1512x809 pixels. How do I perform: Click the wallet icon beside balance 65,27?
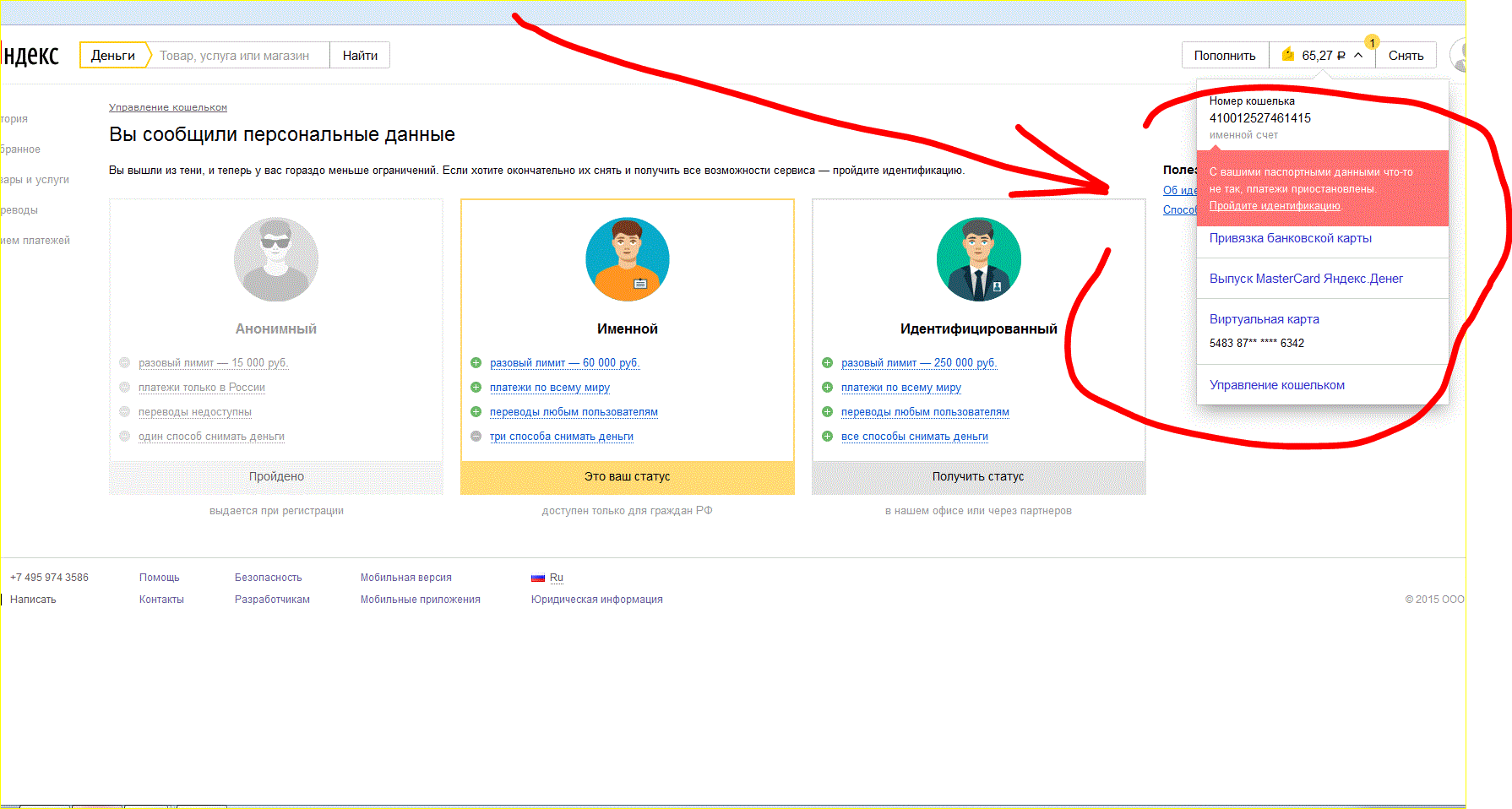[1288, 55]
